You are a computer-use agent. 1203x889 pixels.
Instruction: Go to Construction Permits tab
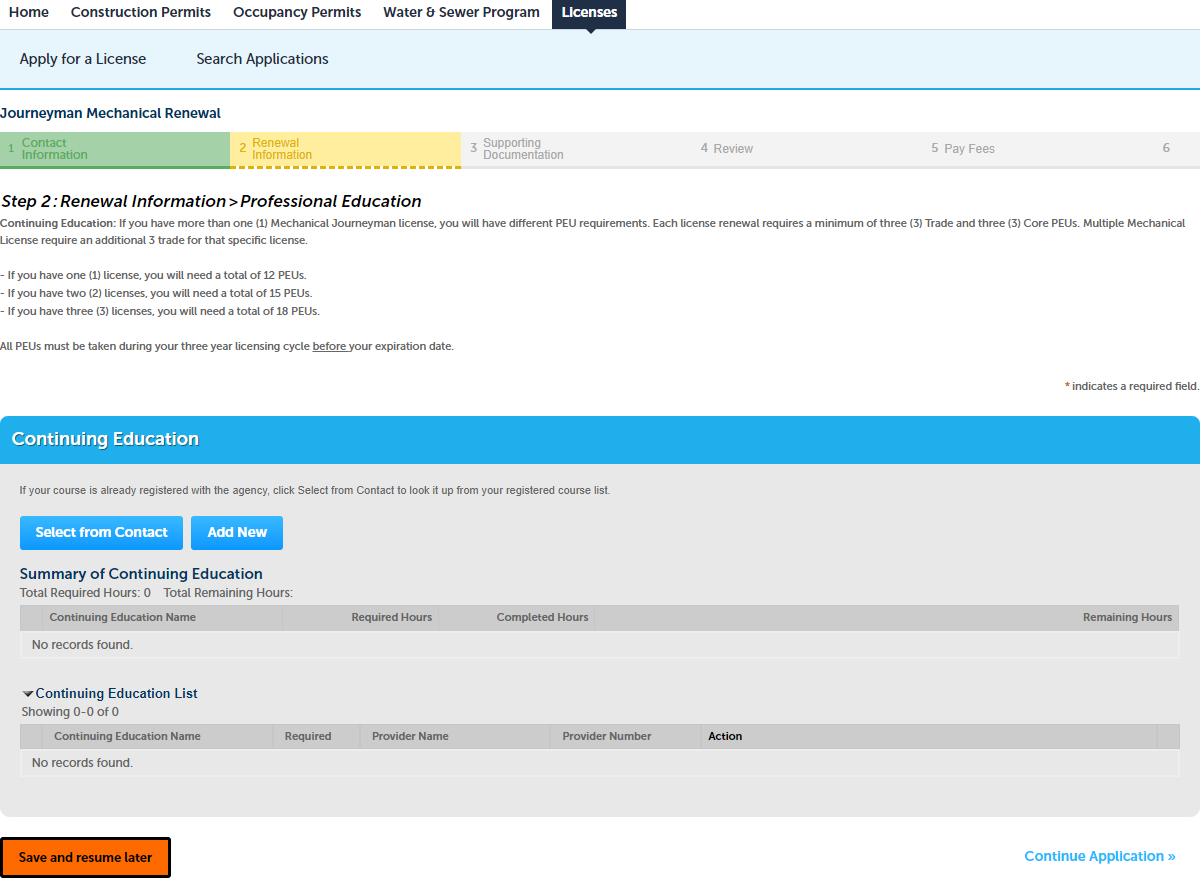click(141, 13)
